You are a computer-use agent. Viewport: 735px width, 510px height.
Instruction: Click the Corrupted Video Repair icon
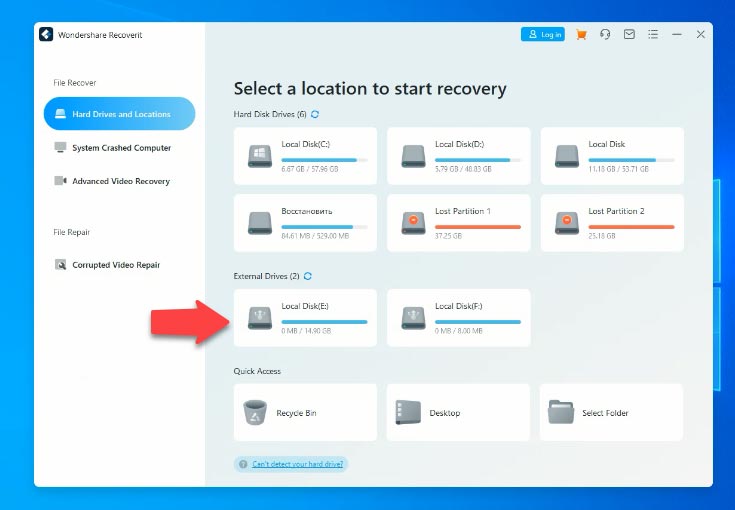pos(60,264)
